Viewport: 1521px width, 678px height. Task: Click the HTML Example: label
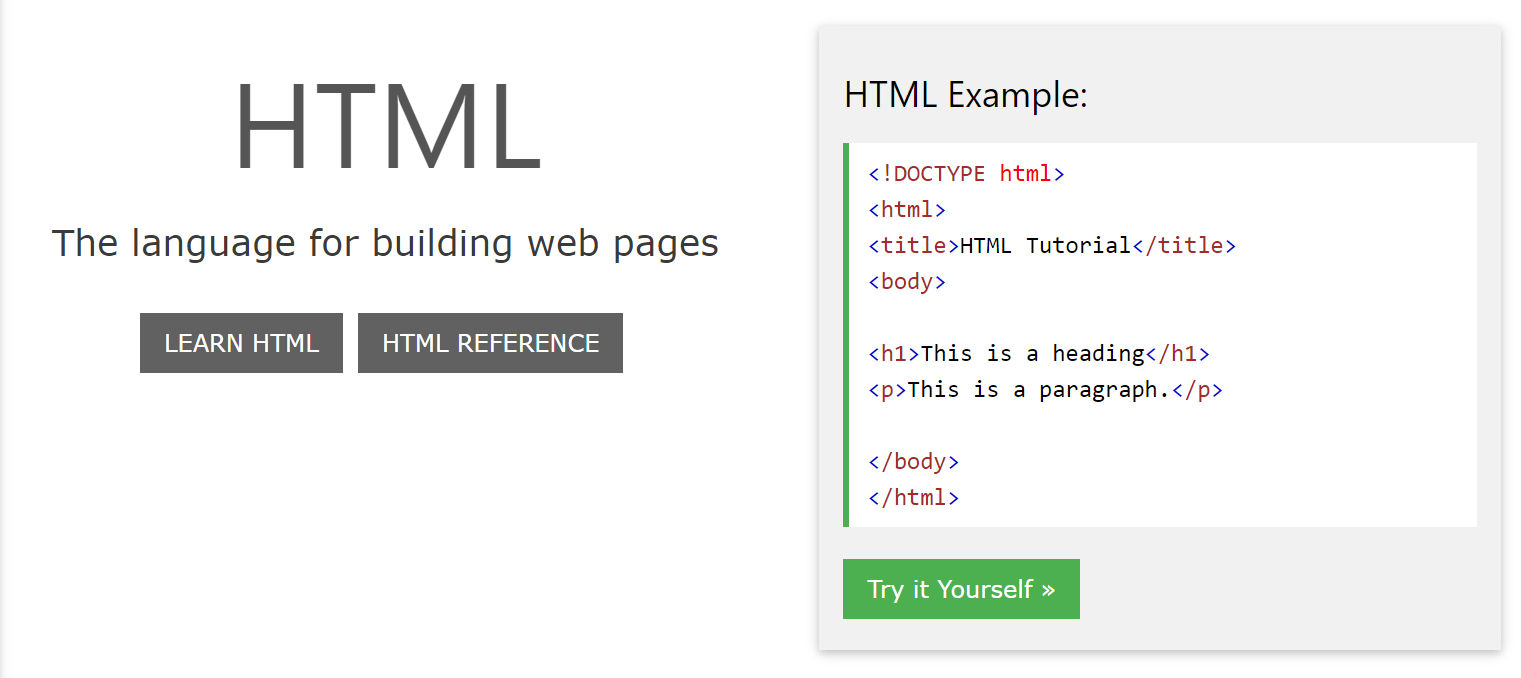(x=964, y=95)
